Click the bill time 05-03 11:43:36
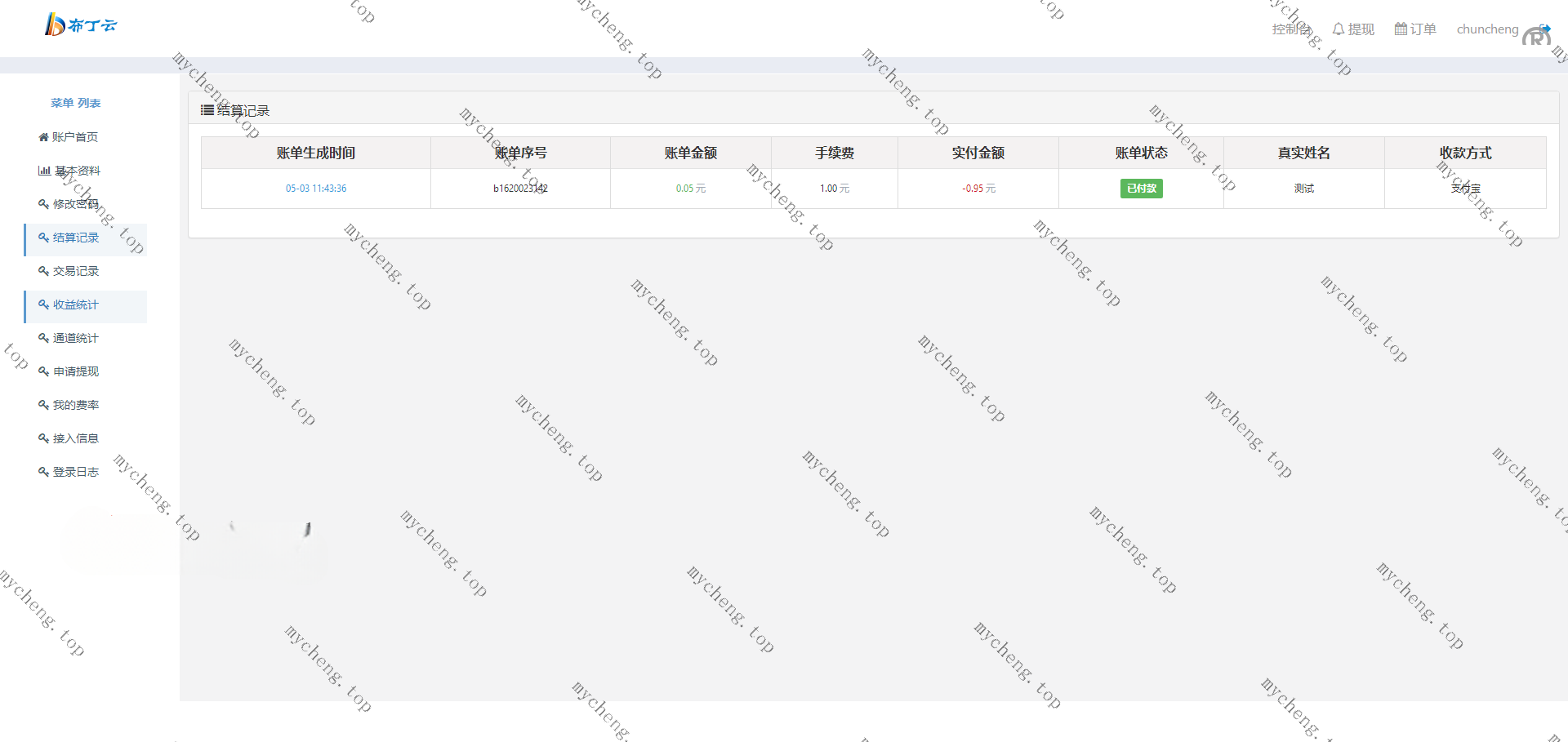Image resolution: width=1568 pixels, height=742 pixels. tap(316, 189)
